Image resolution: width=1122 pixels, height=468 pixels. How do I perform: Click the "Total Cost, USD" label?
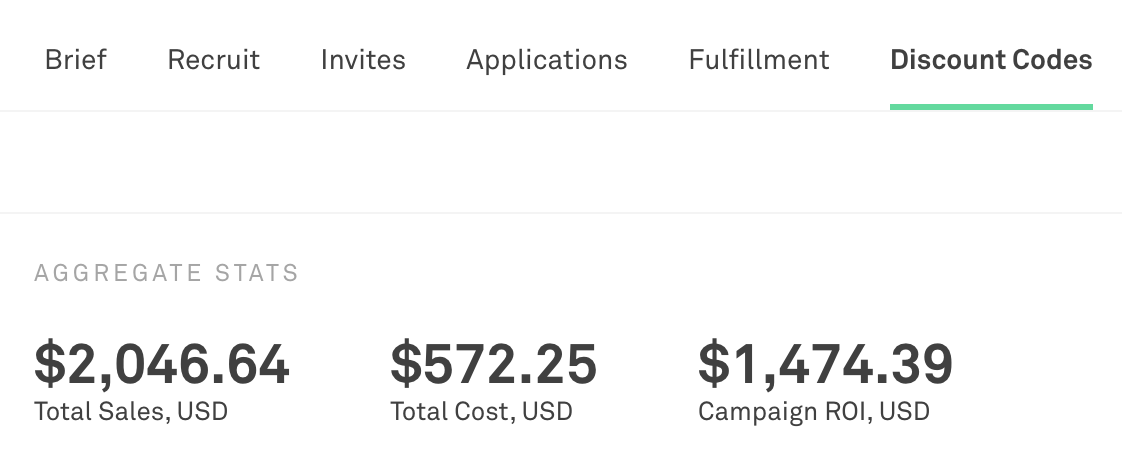(481, 411)
